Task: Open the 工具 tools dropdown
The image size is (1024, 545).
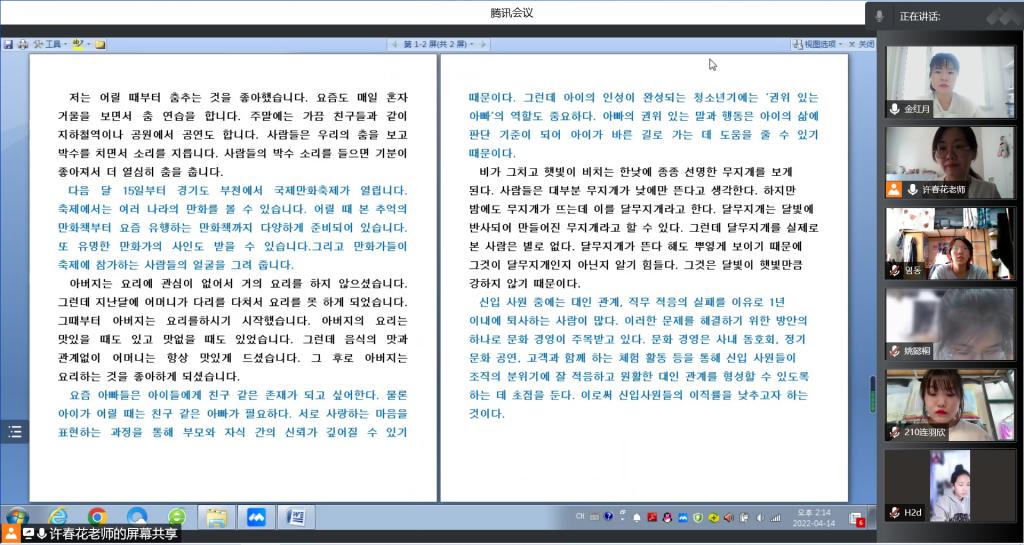Action: 50,44
